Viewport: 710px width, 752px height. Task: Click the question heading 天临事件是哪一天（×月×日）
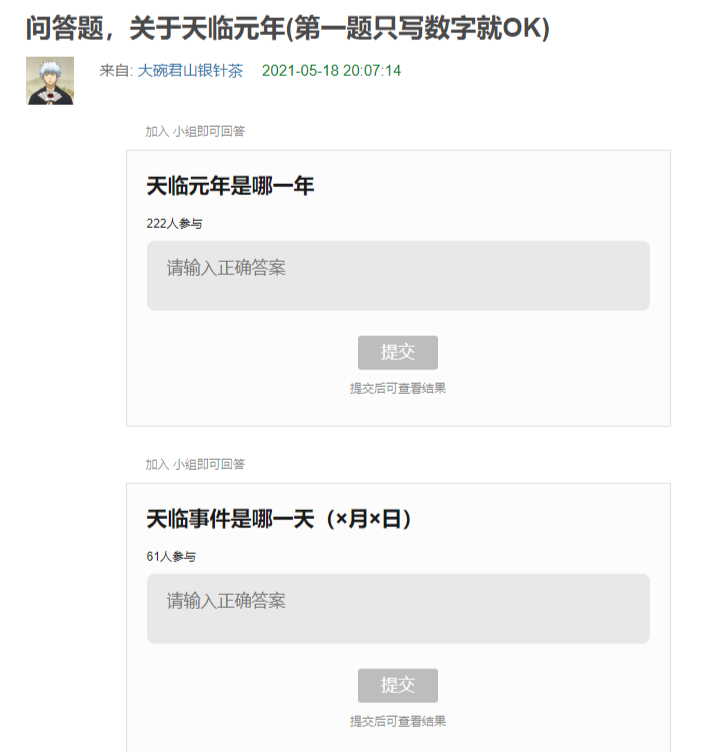click(279, 519)
